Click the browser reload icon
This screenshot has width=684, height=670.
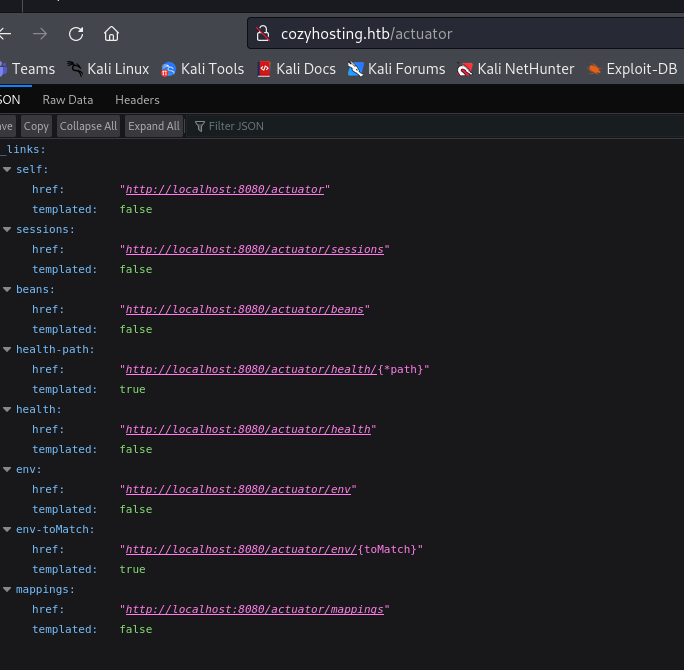76,34
